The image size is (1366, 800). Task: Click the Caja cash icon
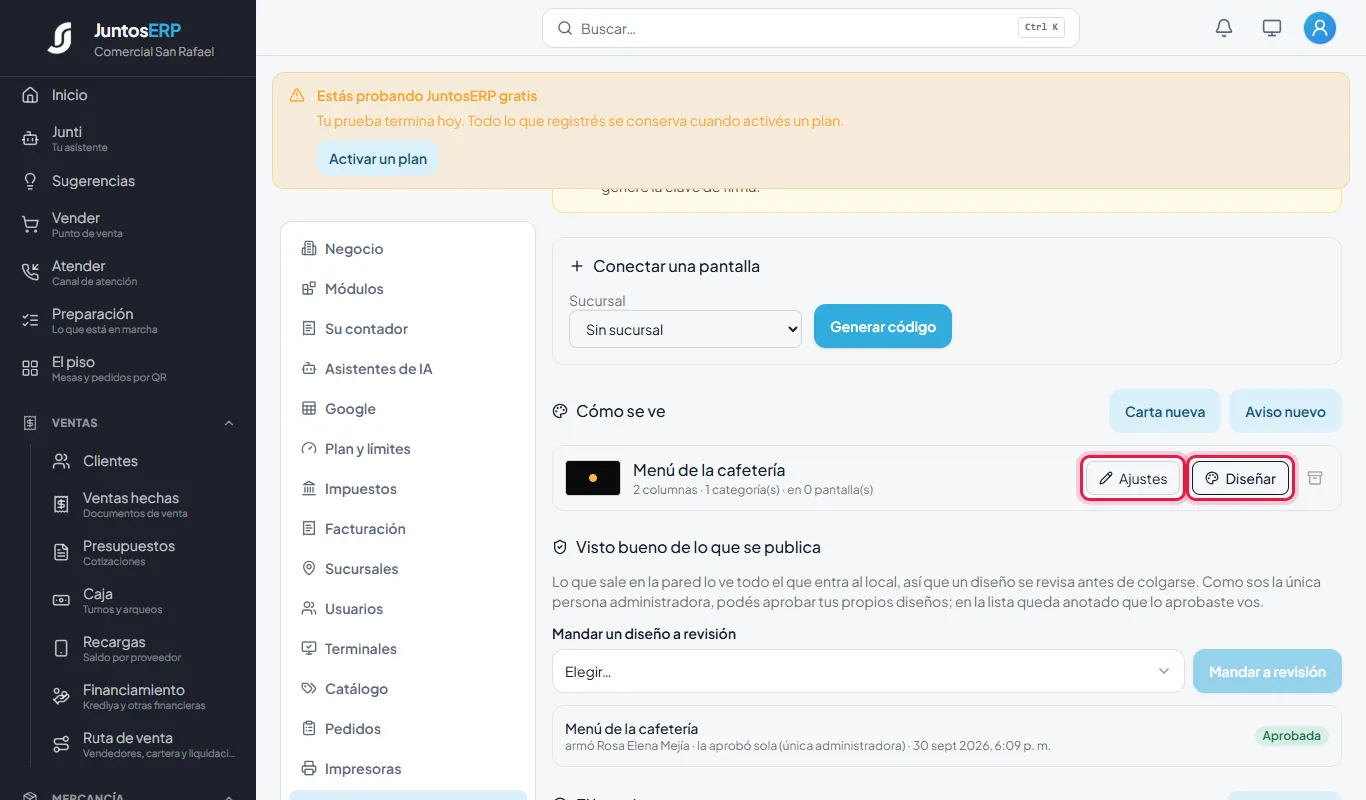point(61,601)
